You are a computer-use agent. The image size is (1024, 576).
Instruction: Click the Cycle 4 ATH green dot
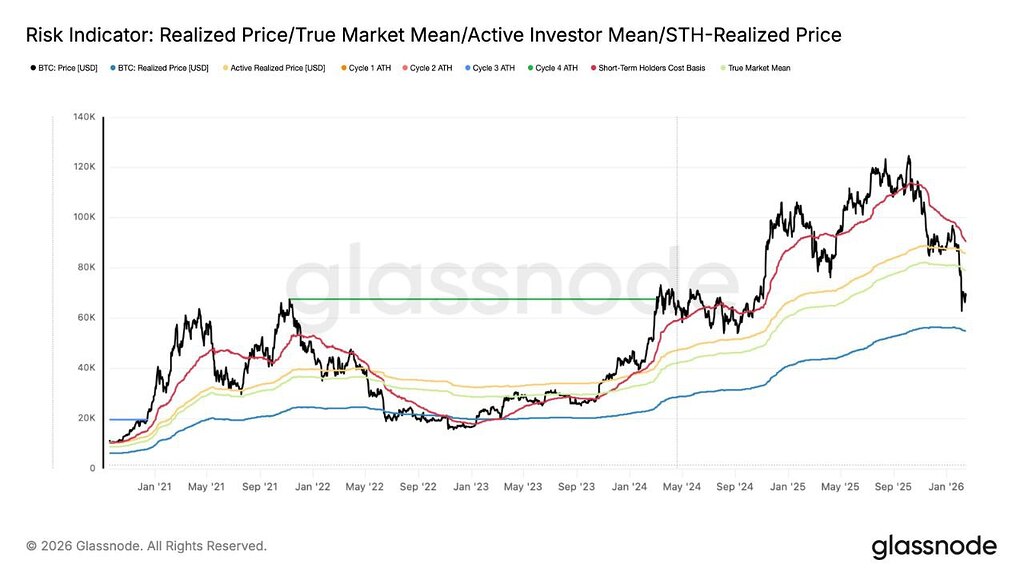click(529, 68)
